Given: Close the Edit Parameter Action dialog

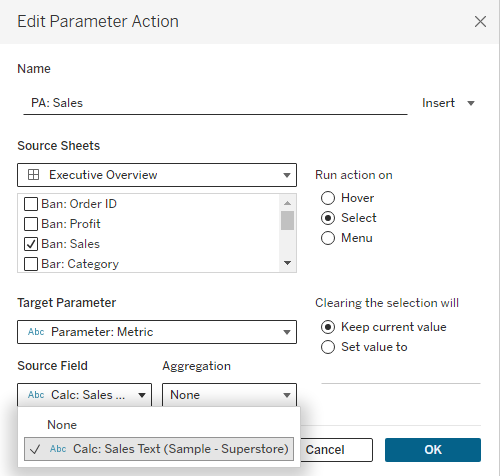Looking at the screenshot, I should pyautogui.click(x=480, y=22).
